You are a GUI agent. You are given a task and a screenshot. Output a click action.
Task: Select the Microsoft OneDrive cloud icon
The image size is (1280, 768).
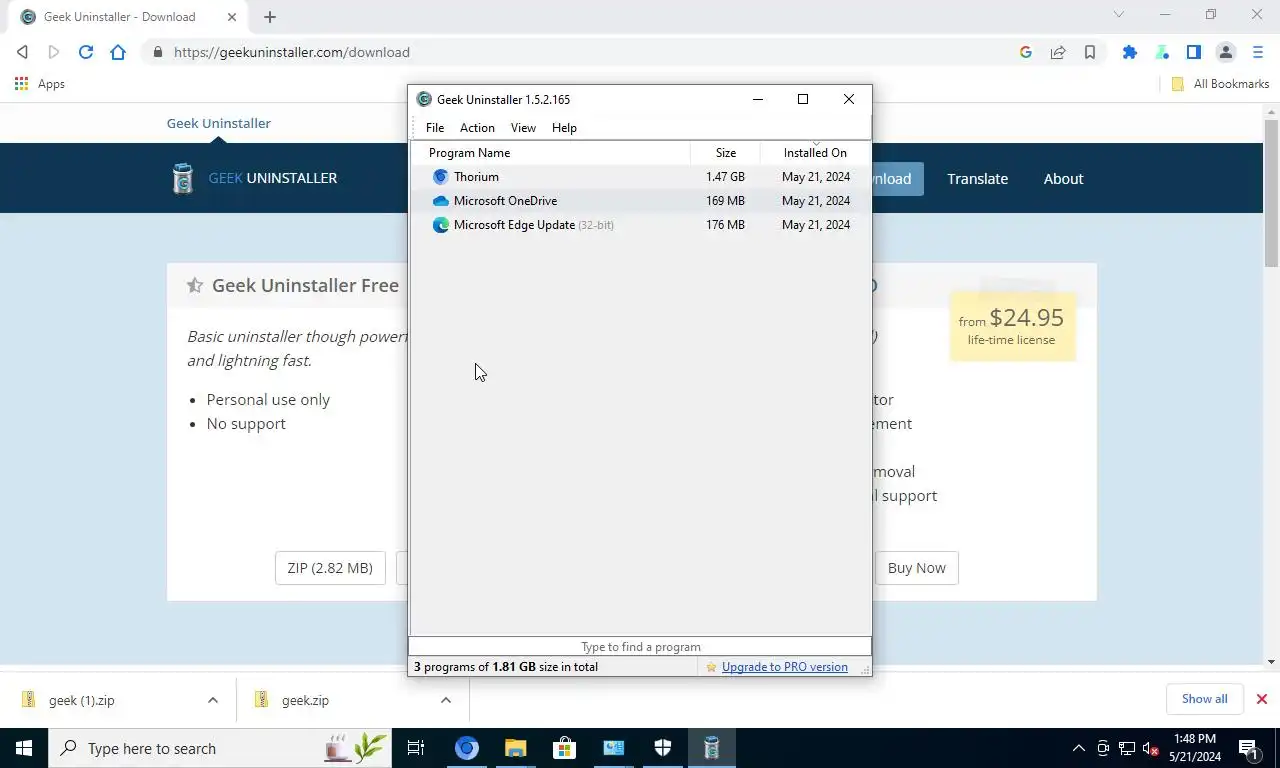(440, 201)
